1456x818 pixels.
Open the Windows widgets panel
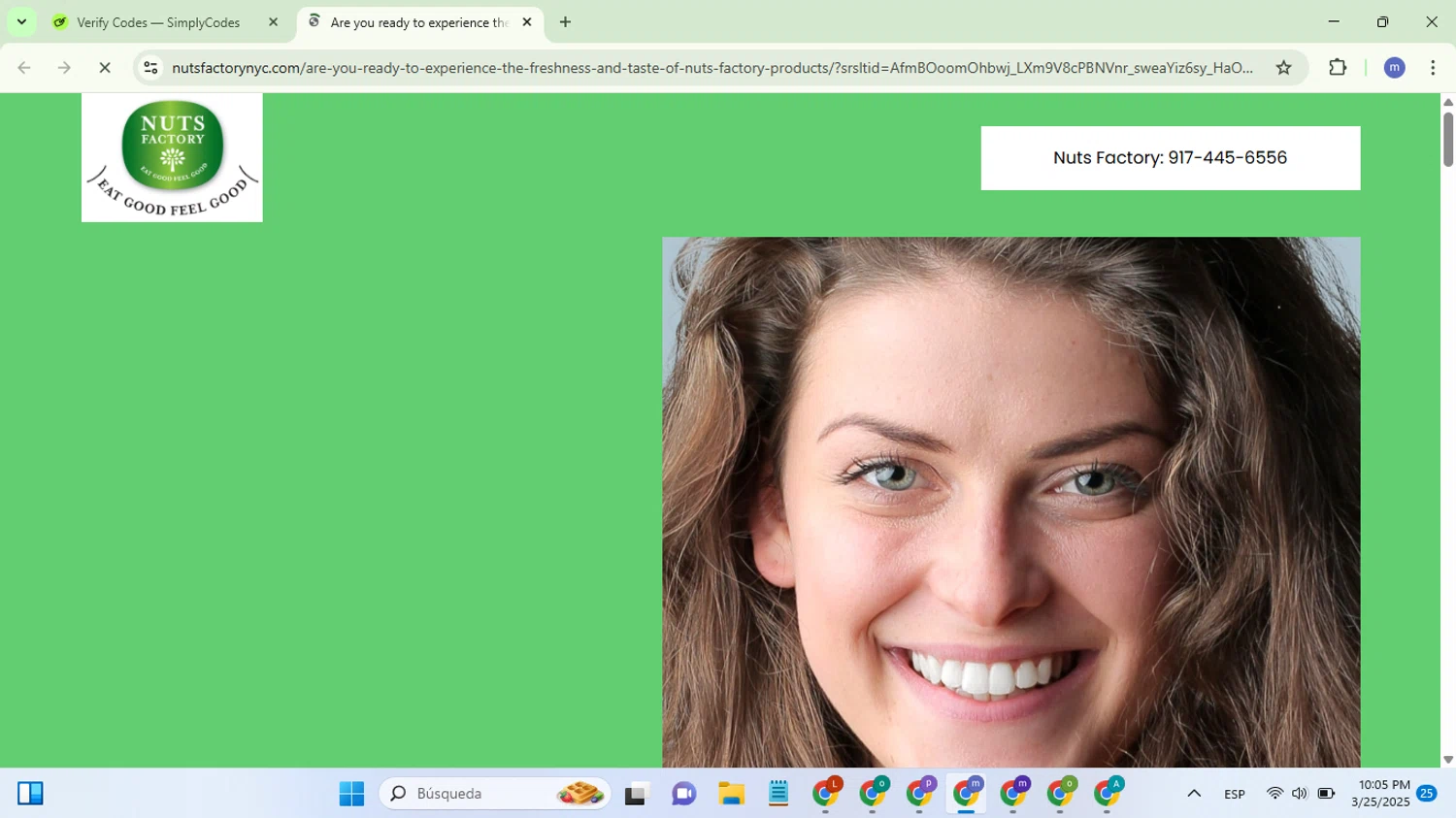click(x=30, y=794)
